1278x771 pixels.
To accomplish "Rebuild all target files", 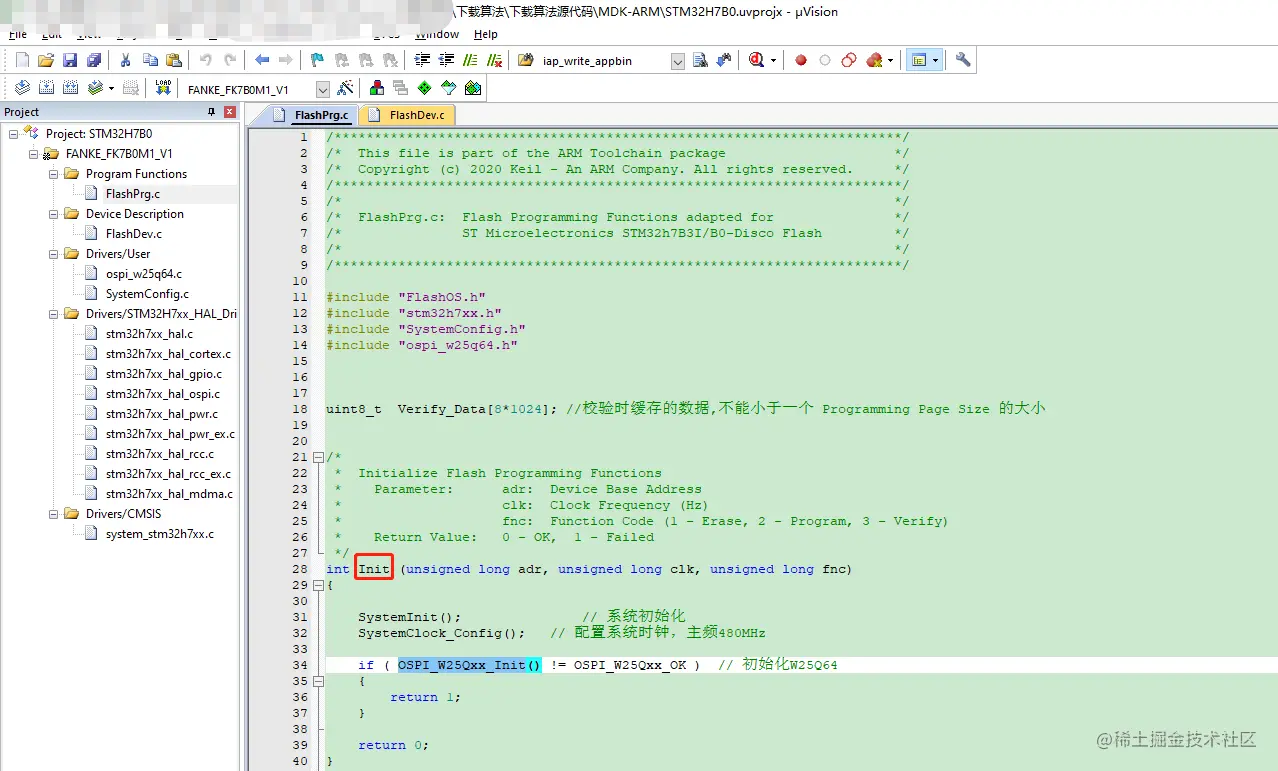I will pos(71,88).
